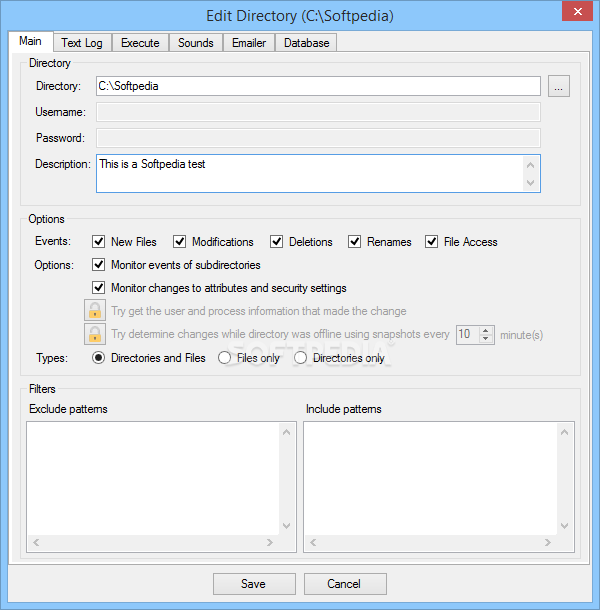Screen dimensions: 600x610
Task: Click Exclude patterns horizontal scroll left arrow
Action: [36, 542]
